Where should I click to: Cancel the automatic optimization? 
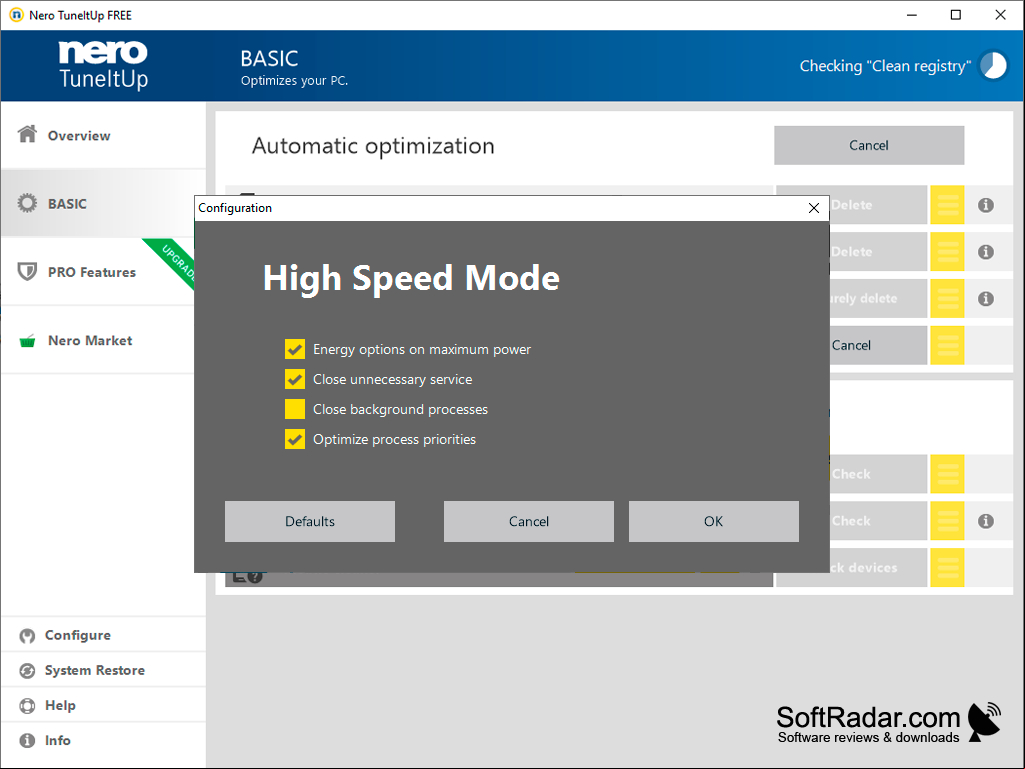tap(869, 145)
